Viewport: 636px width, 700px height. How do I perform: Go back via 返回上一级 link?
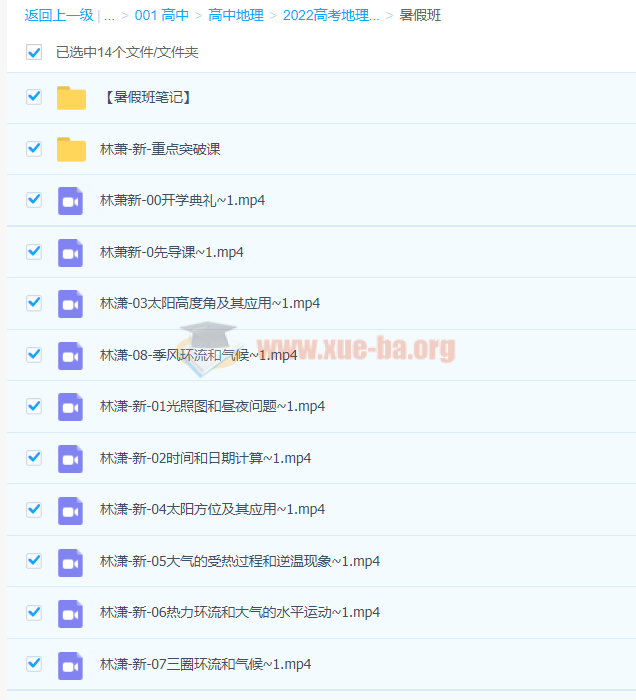click(x=58, y=15)
